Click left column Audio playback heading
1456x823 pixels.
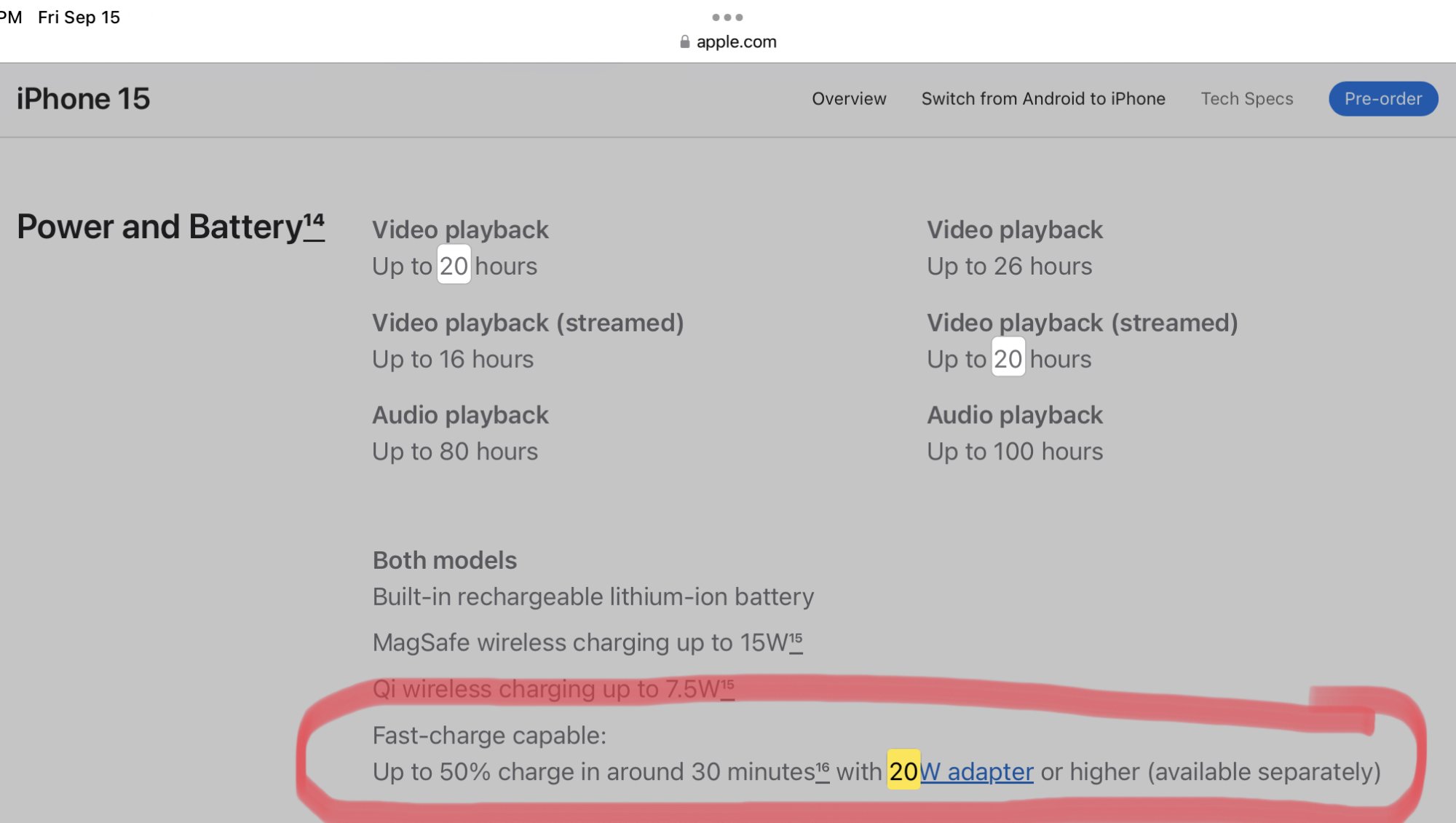coord(460,415)
